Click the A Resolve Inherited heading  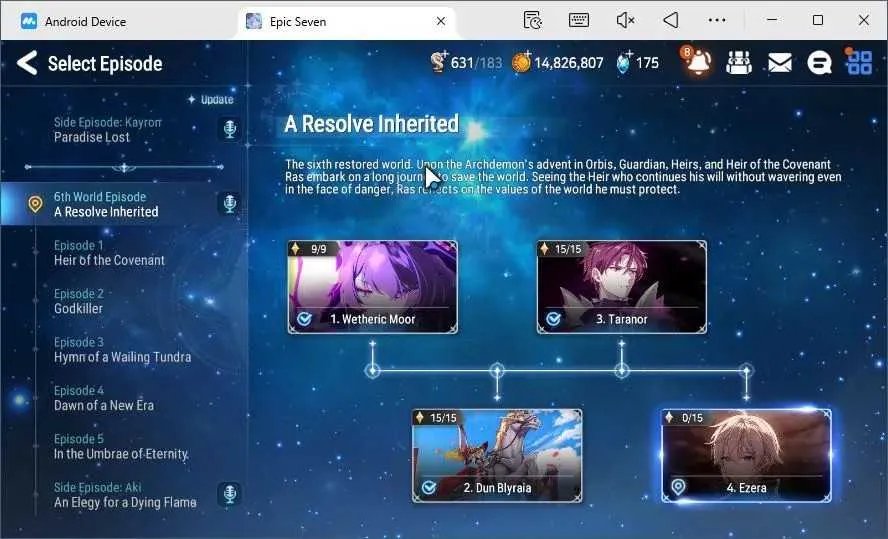(372, 124)
